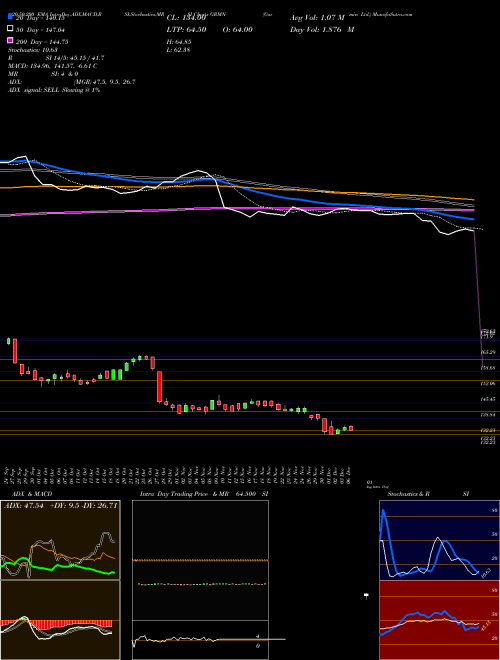
Task: Click the 152.06 price axis label
Action: point(488,384)
